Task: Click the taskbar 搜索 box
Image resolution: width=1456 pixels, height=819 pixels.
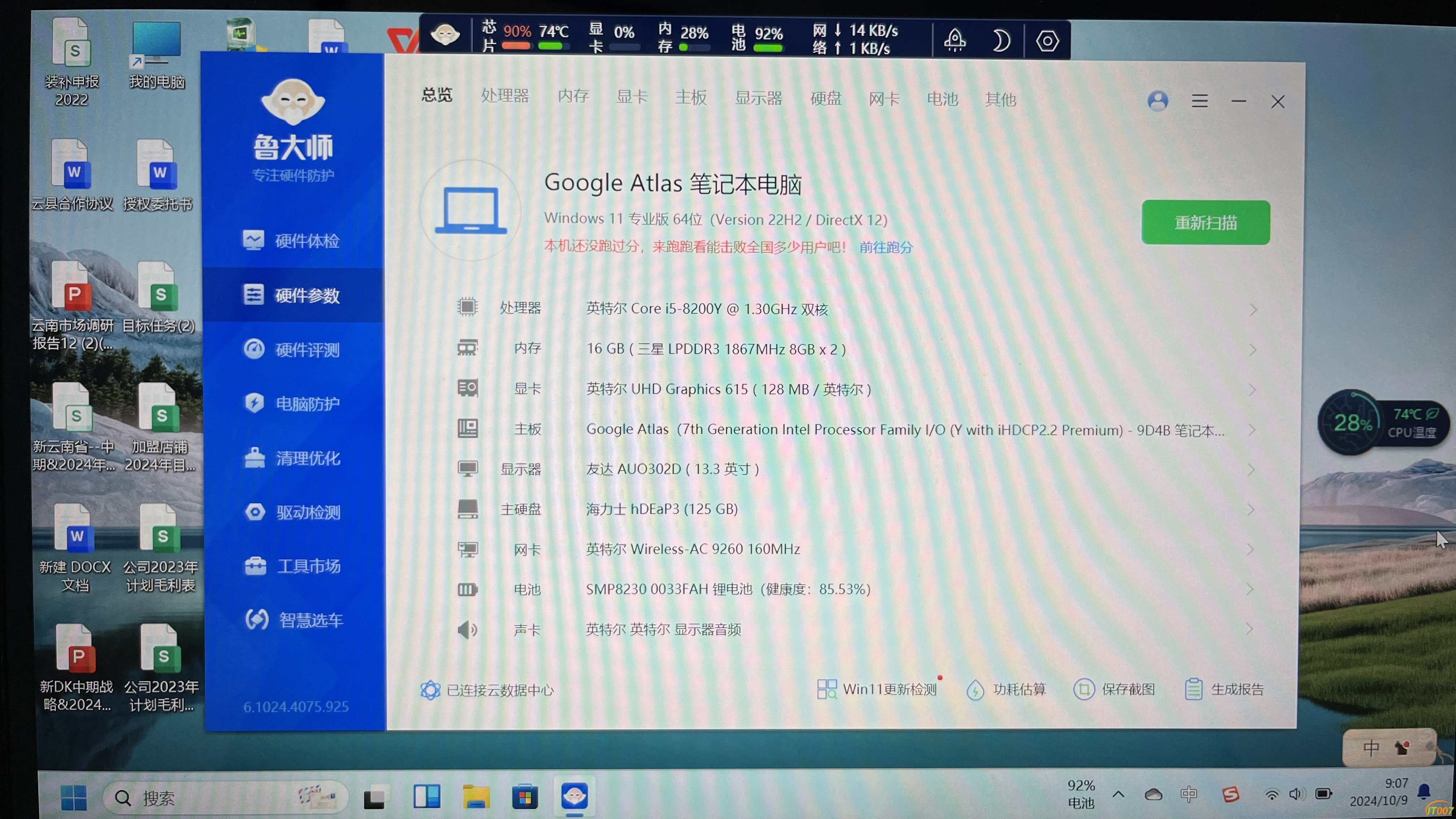Action: [x=225, y=798]
